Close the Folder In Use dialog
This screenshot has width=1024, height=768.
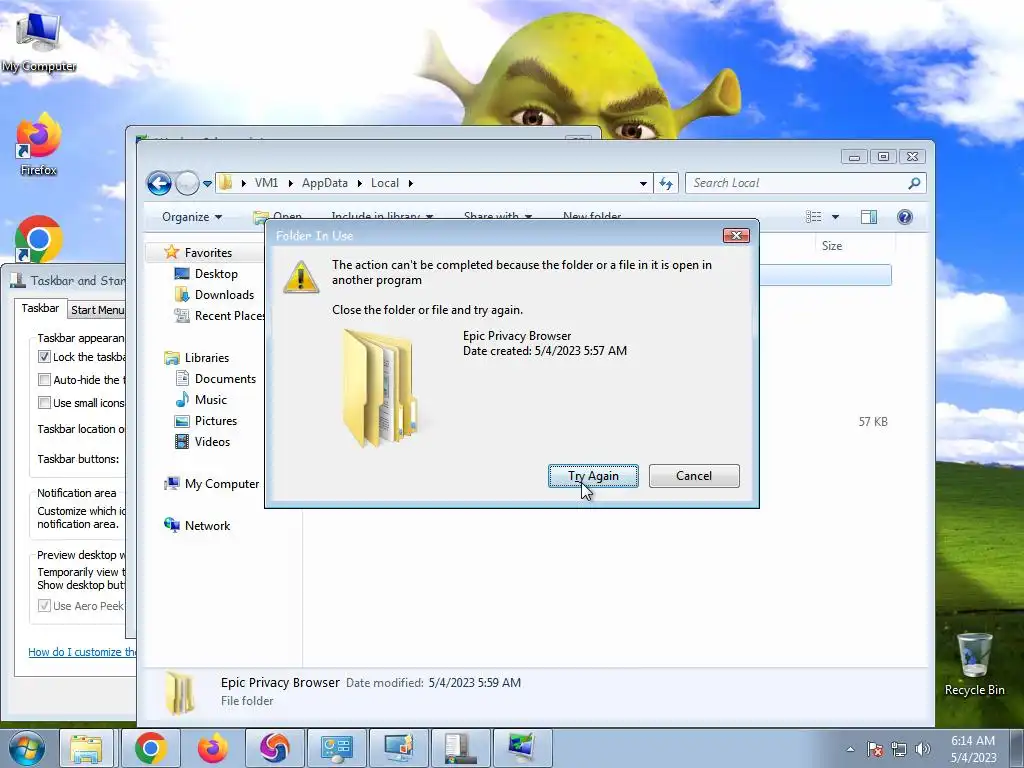pyautogui.click(x=736, y=236)
